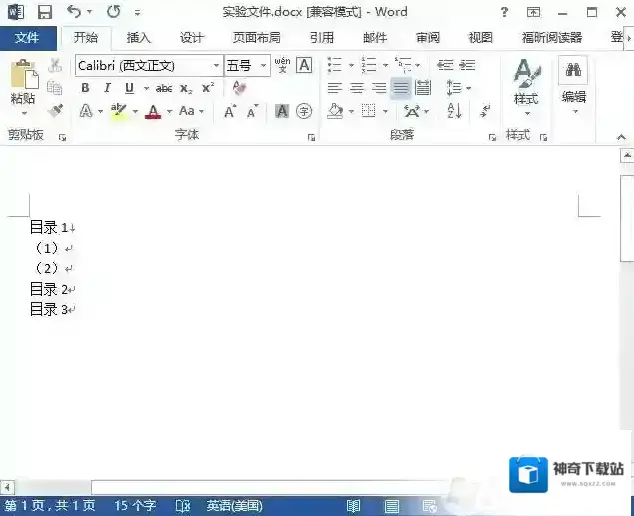This screenshot has height=516, width=634.
Task: Toggle Bold formatting
Action: 85,88
